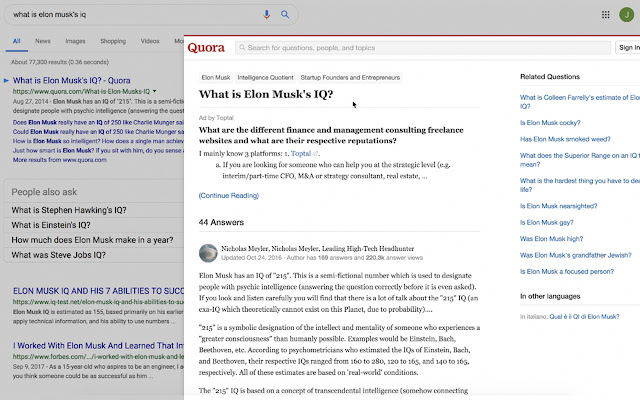The width and height of the screenshot is (640, 400).
Task: Open related question What is the hardest thing
Action: [580, 185]
